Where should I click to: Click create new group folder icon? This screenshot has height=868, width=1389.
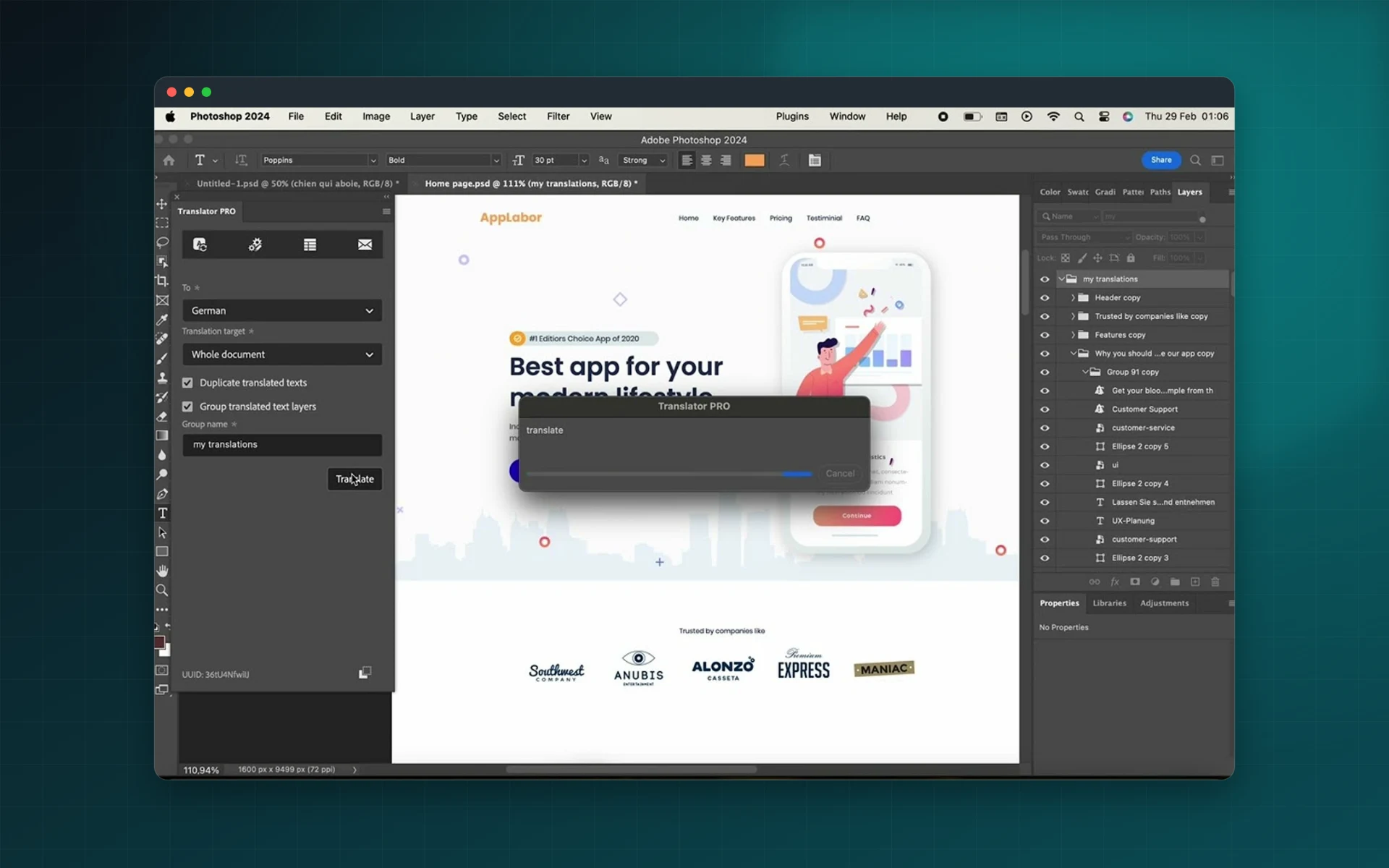click(1175, 582)
